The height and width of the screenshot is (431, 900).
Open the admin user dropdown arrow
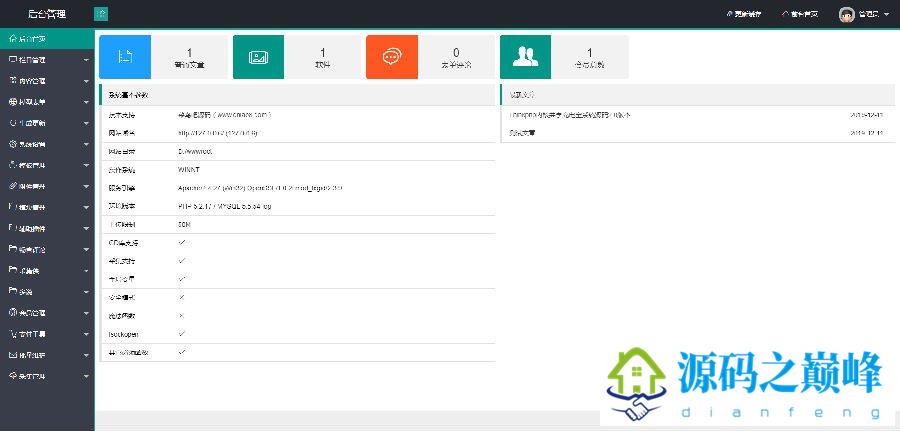point(887,15)
